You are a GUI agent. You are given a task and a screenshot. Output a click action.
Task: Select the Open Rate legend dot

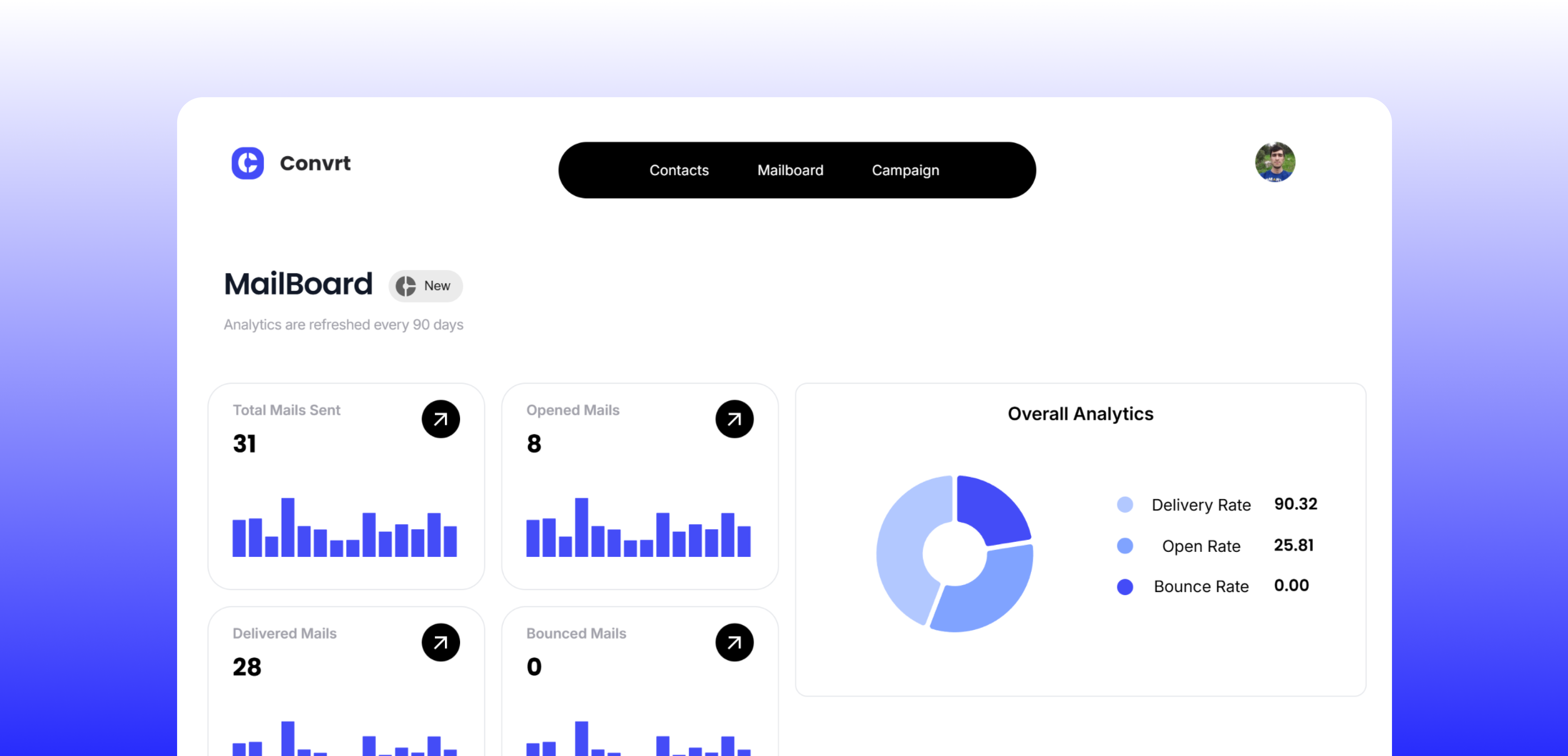click(x=1125, y=546)
